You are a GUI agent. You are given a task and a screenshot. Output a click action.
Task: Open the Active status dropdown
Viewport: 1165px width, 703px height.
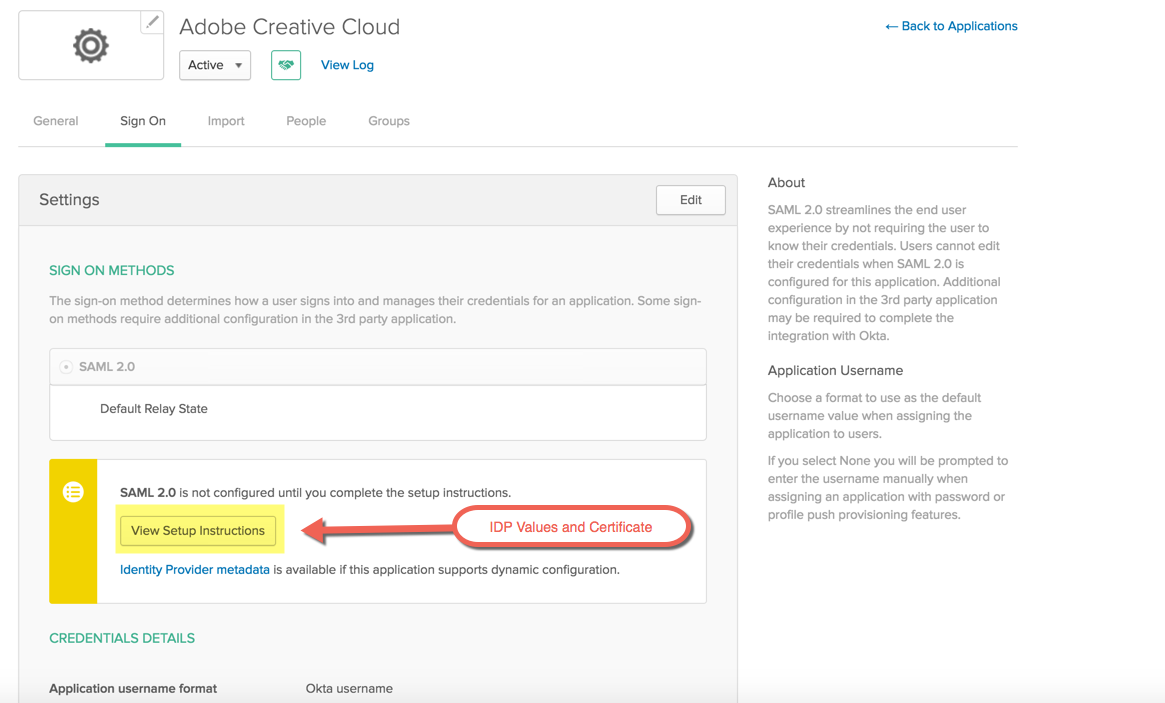[x=214, y=65]
